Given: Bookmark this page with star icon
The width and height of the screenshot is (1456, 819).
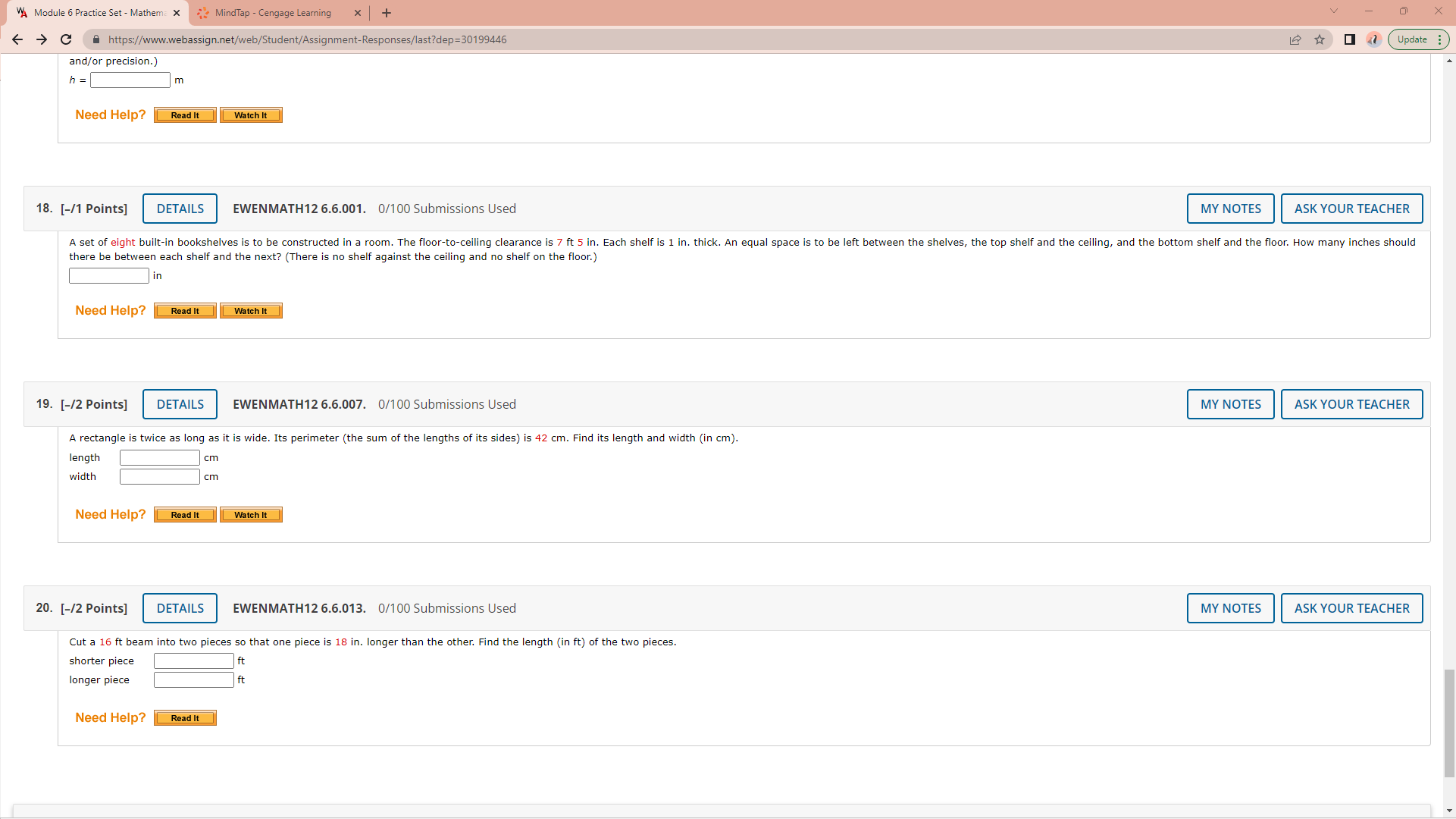Looking at the screenshot, I should click(1320, 39).
